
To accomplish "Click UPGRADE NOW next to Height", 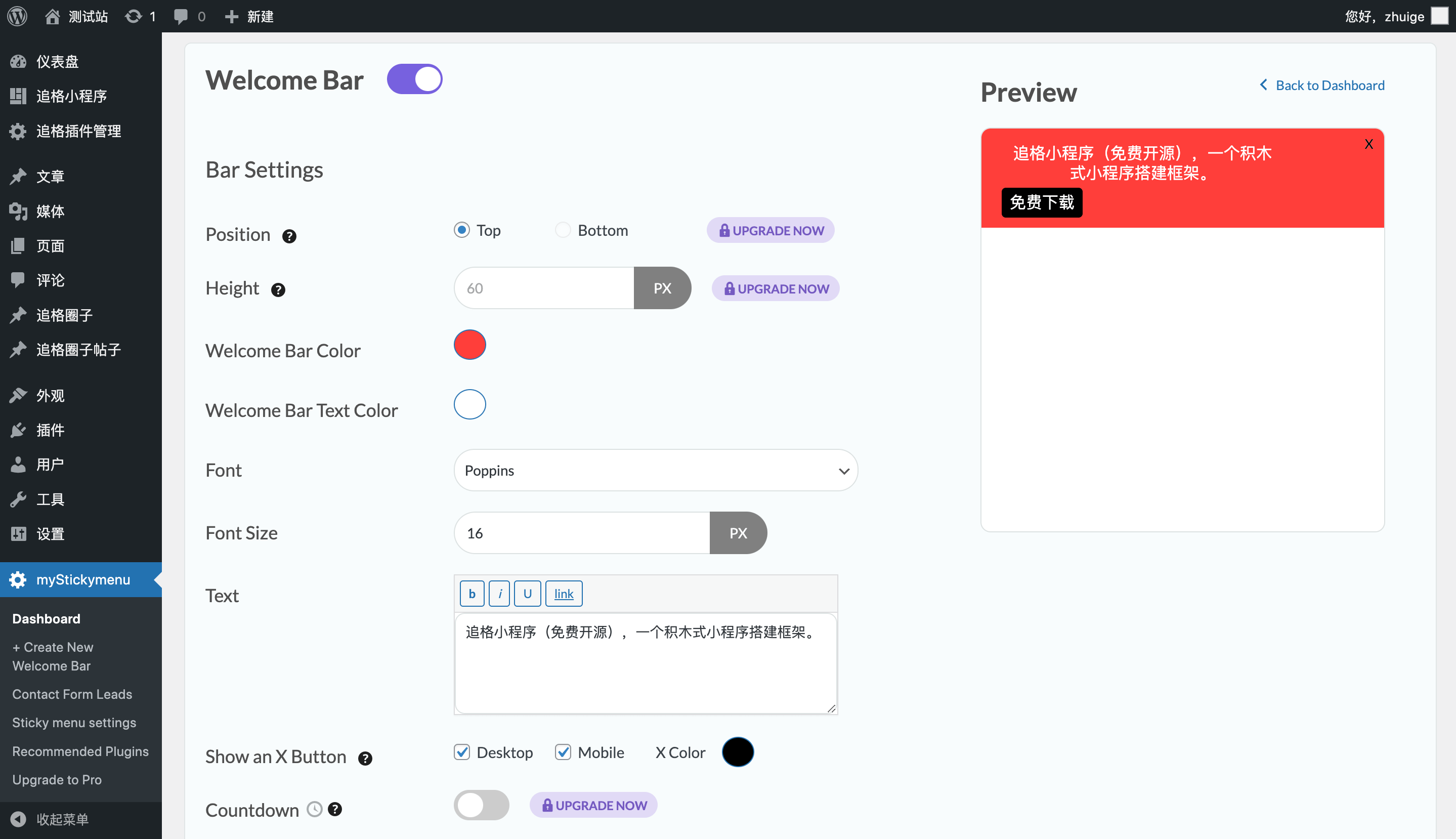I will (x=776, y=288).
